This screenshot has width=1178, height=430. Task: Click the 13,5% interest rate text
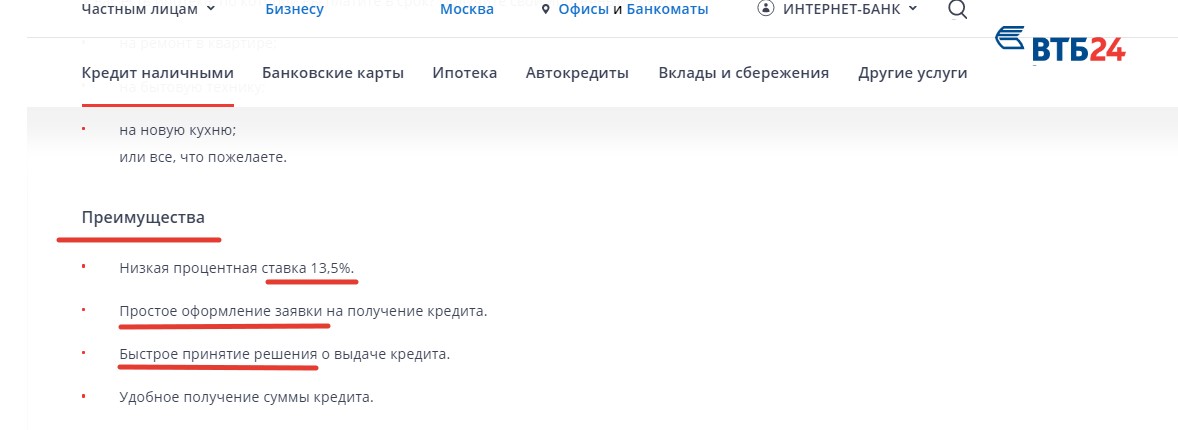pos(331,269)
